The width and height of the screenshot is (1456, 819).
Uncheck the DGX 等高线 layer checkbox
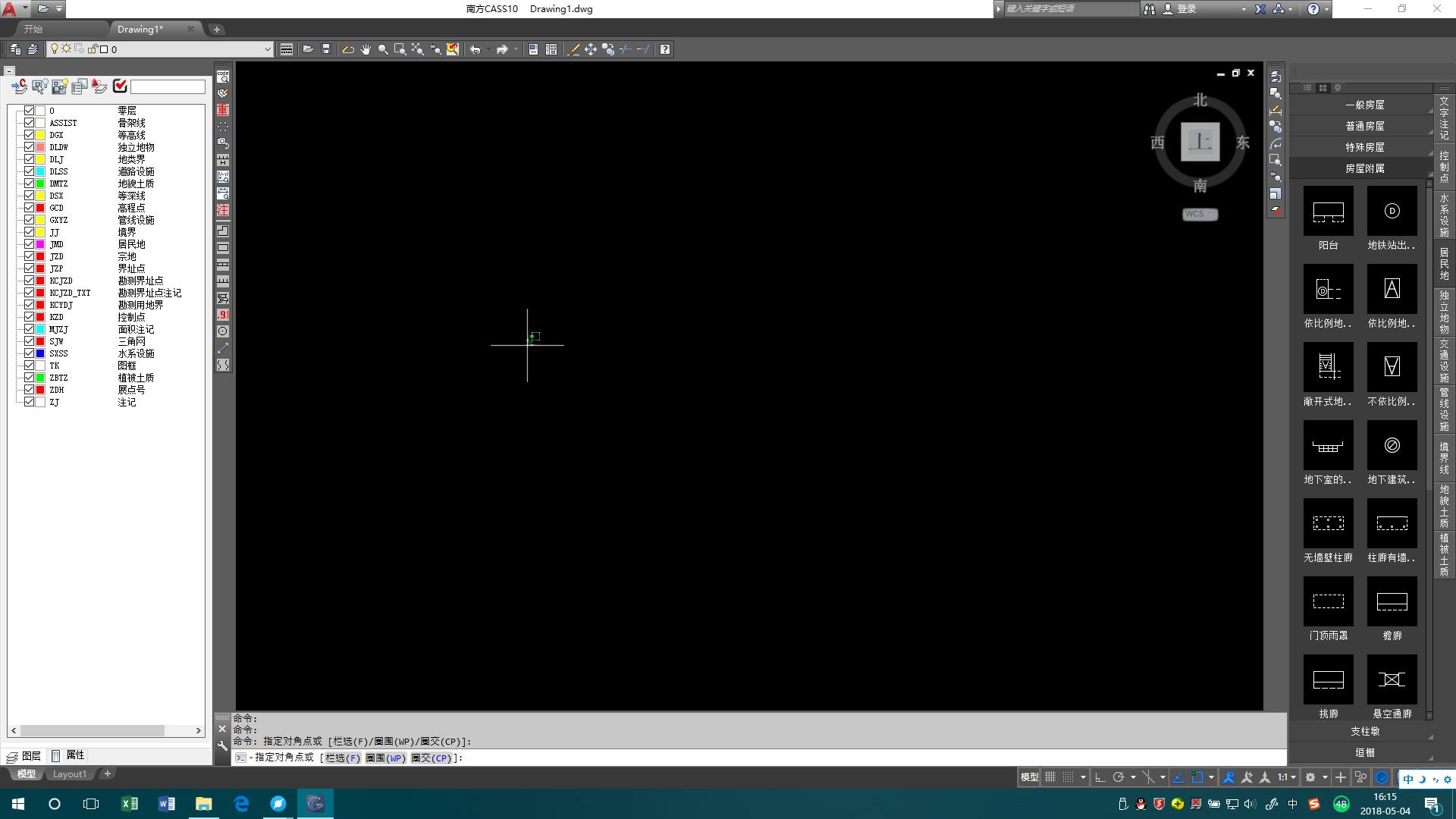pyautogui.click(x=29, y=135)
